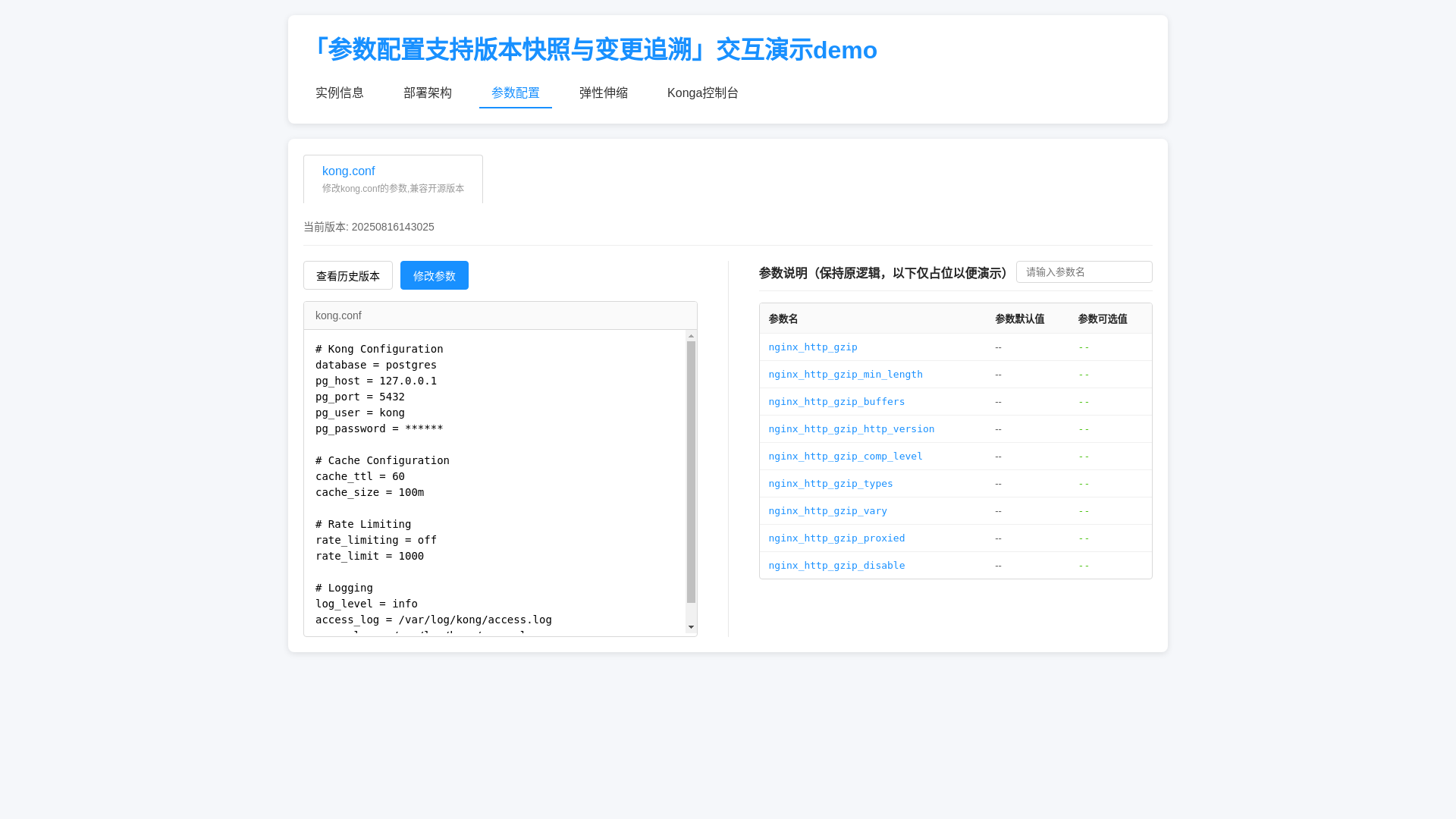Click the 当前版本: 20250816143025 text
1456x819 pixels.
pos(369,227)
